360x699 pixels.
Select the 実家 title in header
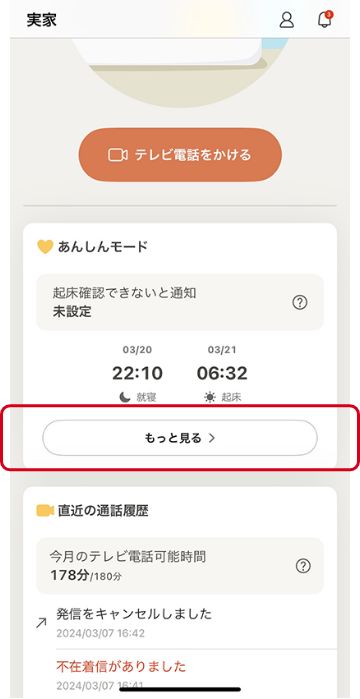pos(41,20)
